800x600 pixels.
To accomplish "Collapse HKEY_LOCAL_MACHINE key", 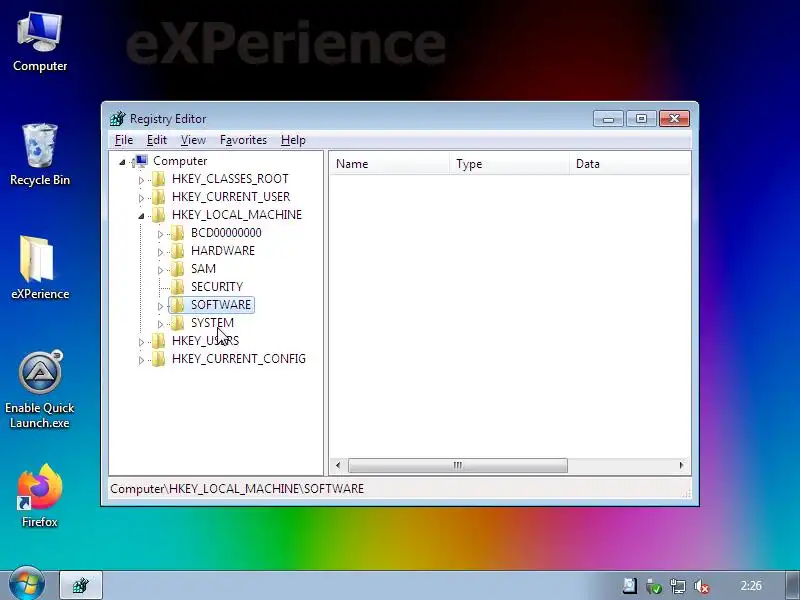I will pos(141,216).
